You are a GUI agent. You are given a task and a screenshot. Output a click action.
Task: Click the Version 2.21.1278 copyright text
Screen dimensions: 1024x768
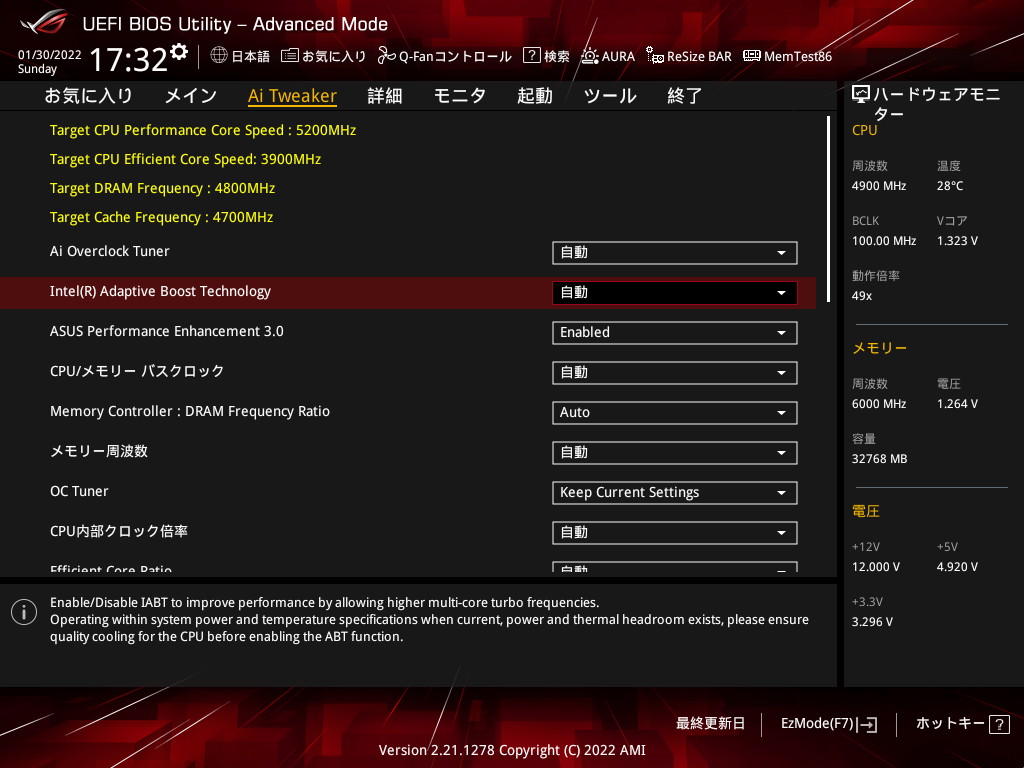click(x=512, y=750)
